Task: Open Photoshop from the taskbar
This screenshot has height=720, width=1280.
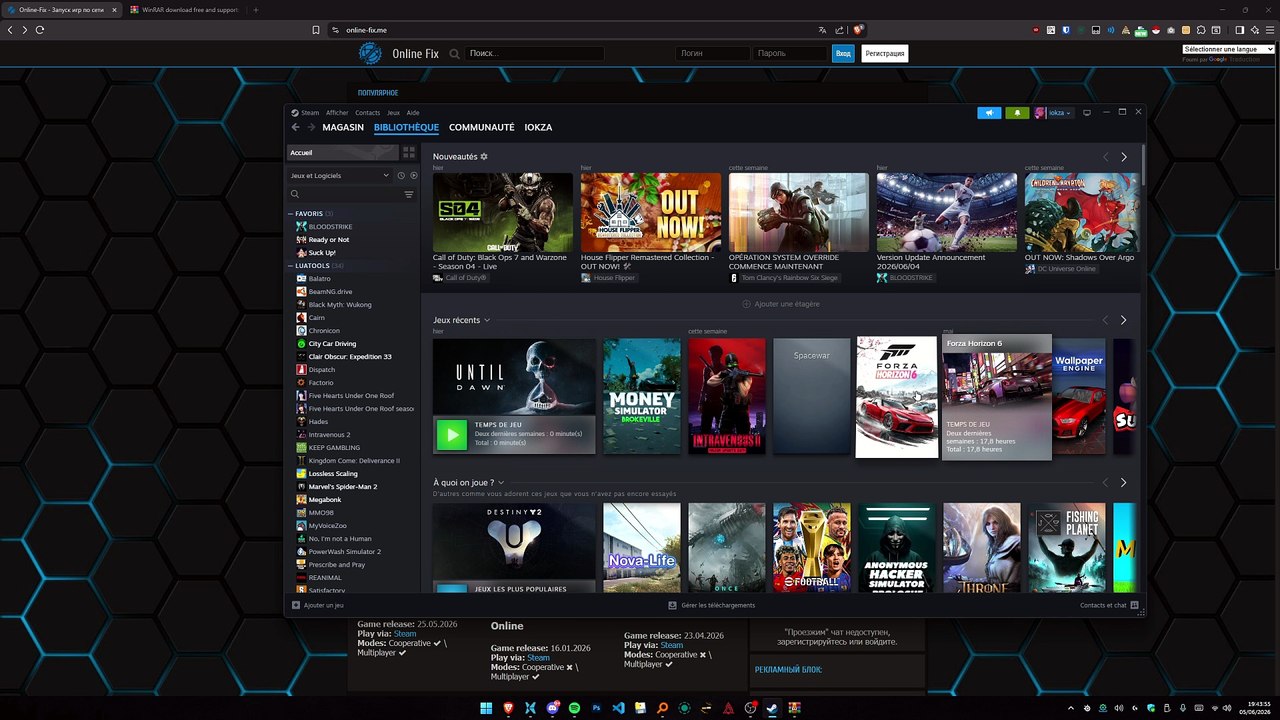Action: (596, 708)
